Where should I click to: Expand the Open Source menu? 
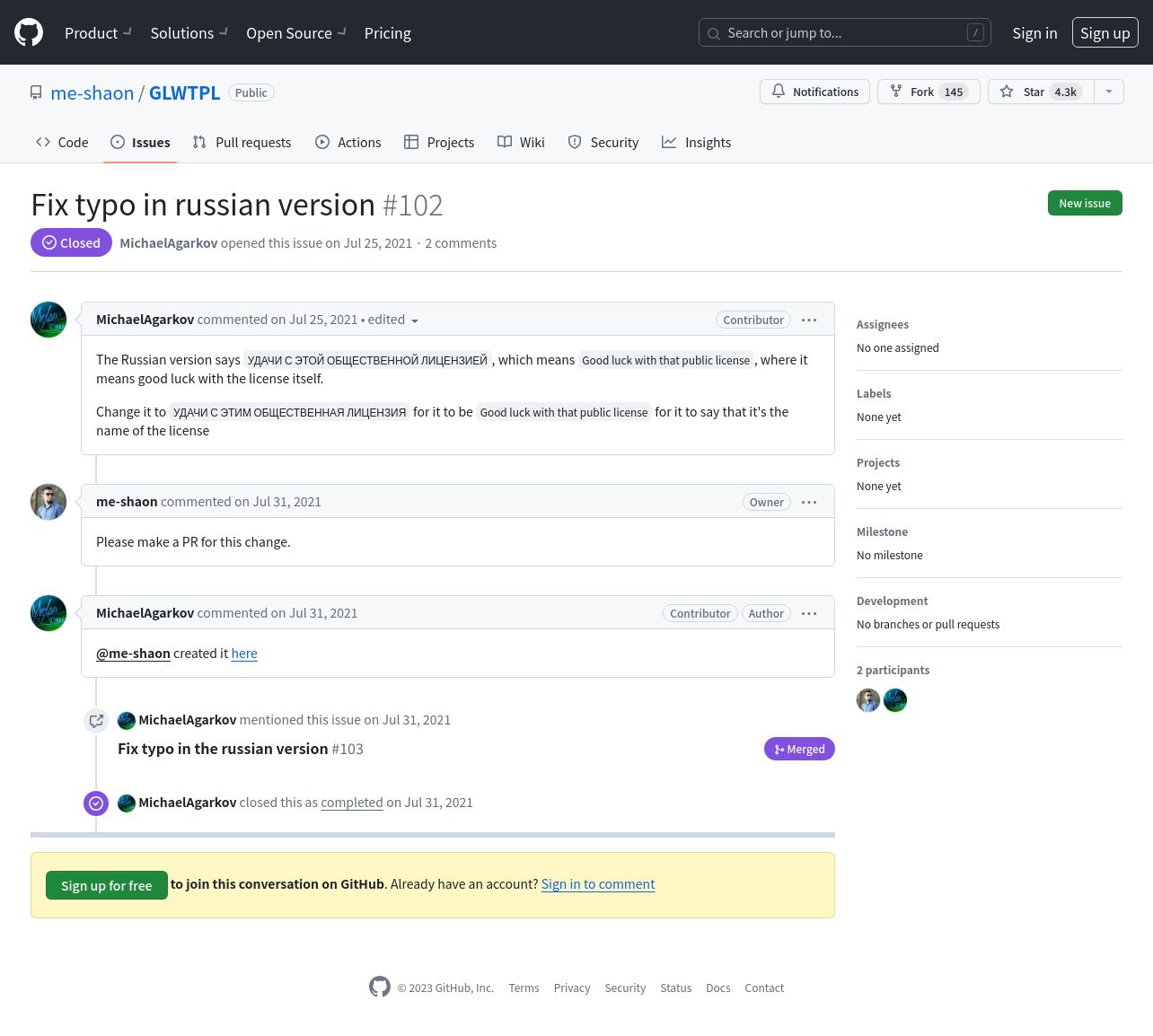(x=296, y=32)
